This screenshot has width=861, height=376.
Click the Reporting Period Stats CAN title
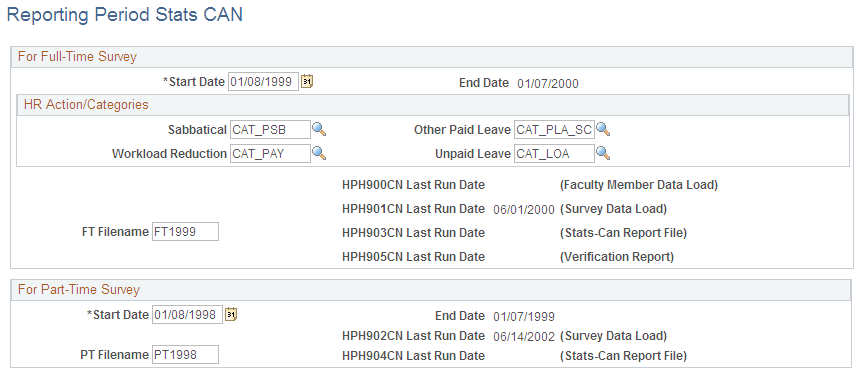point(125,14)
